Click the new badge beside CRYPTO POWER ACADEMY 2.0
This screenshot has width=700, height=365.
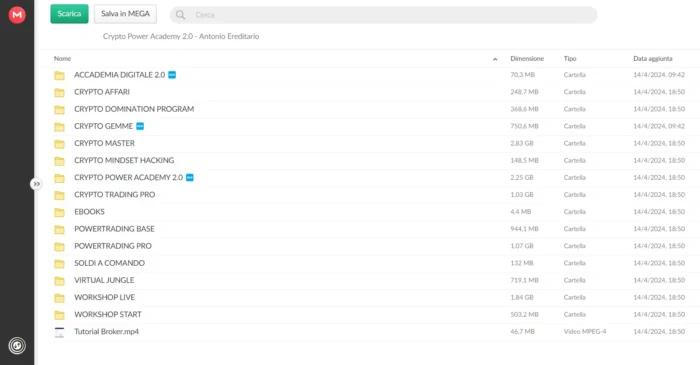[190, 178]
